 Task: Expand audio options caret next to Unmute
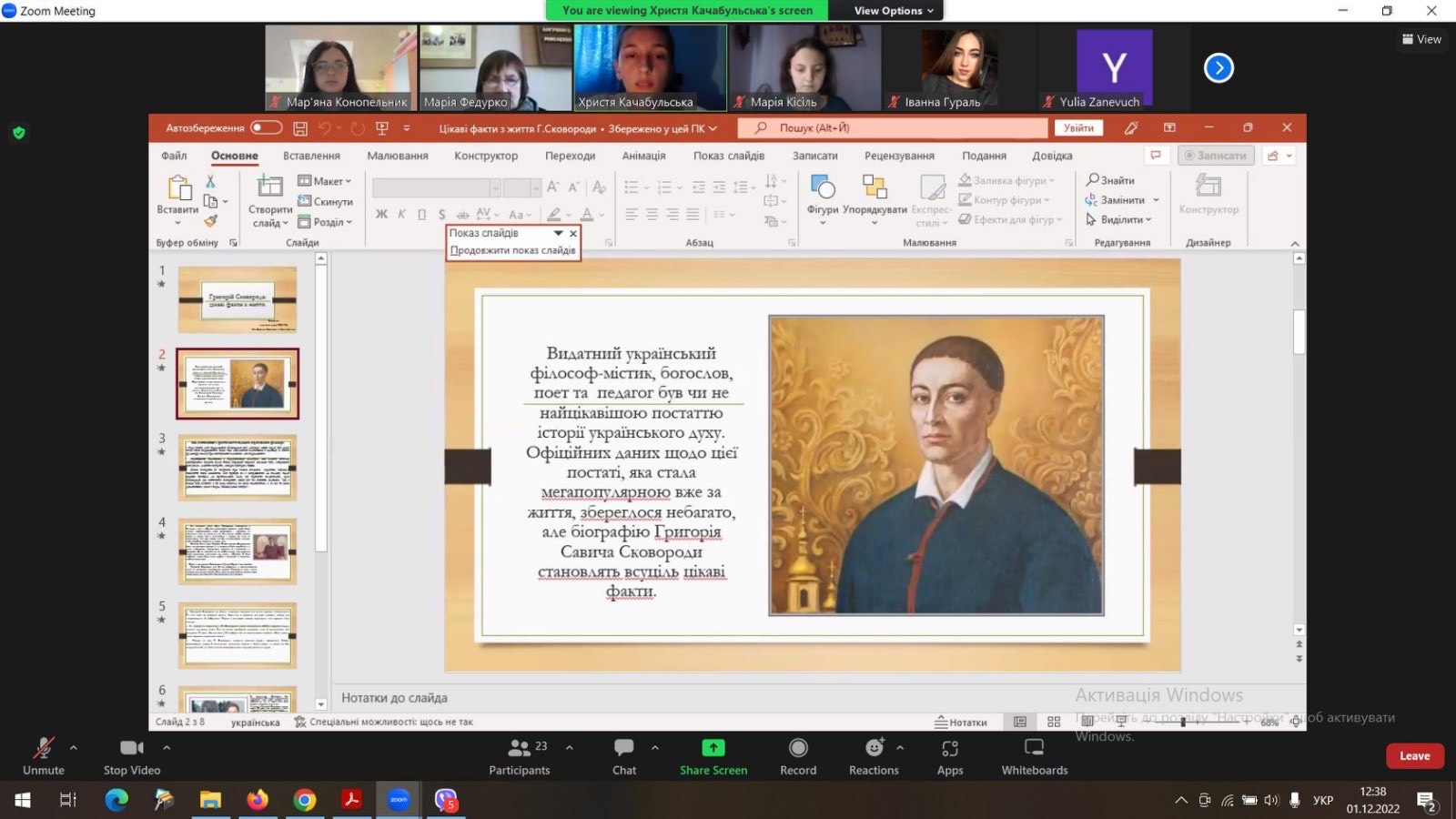[74, 748]
